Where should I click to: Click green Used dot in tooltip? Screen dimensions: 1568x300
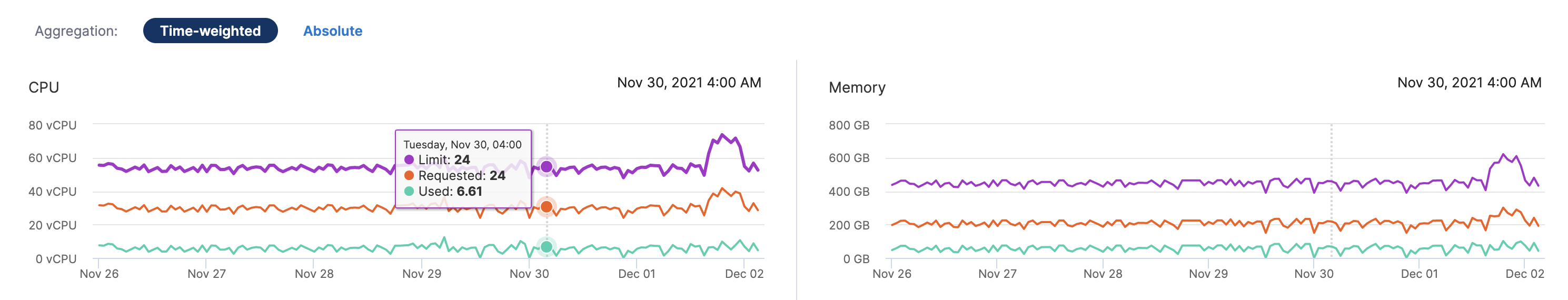[x=409, y=191]
